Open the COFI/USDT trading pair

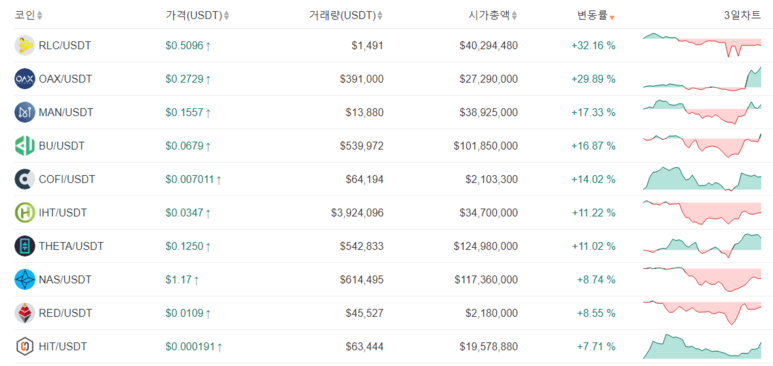click(x=67, y=179)
